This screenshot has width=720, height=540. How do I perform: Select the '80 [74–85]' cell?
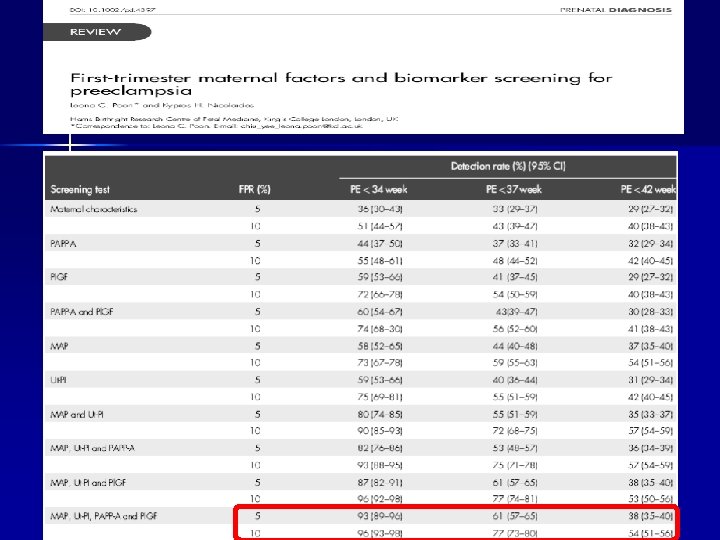pyautogui.click(x=380, y=415)
